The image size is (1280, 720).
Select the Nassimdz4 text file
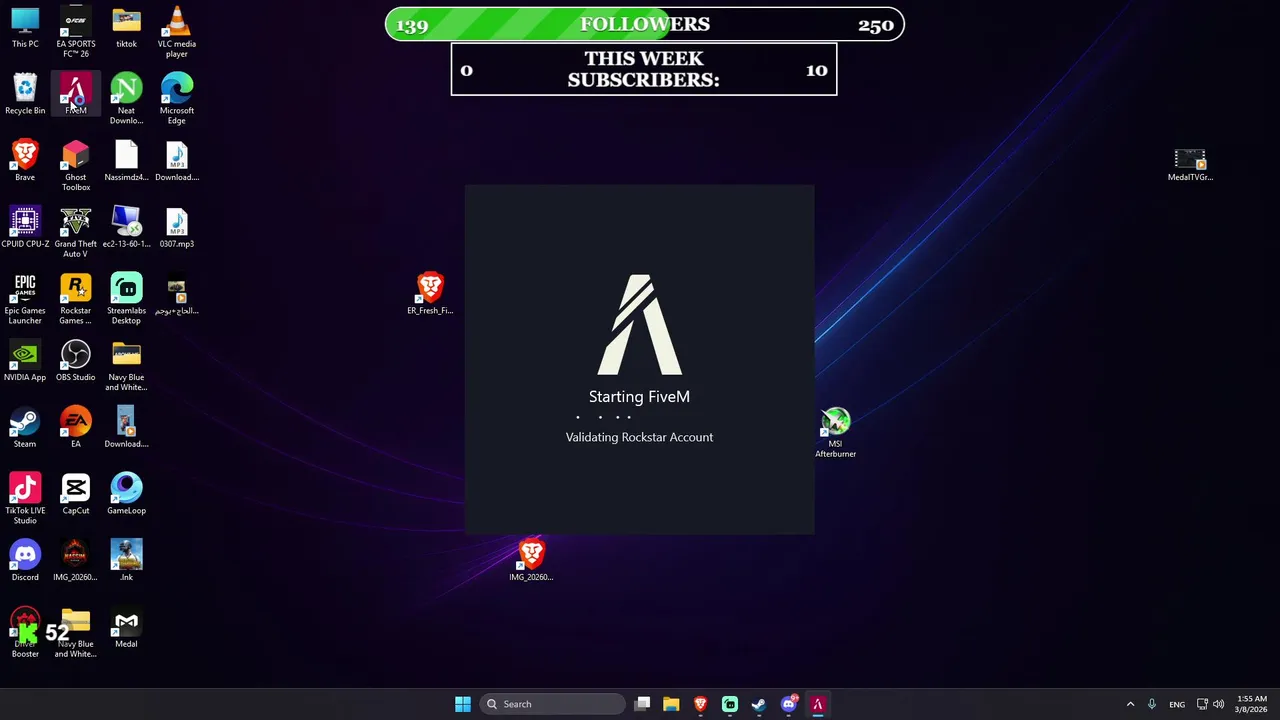[x=126, y=161]
